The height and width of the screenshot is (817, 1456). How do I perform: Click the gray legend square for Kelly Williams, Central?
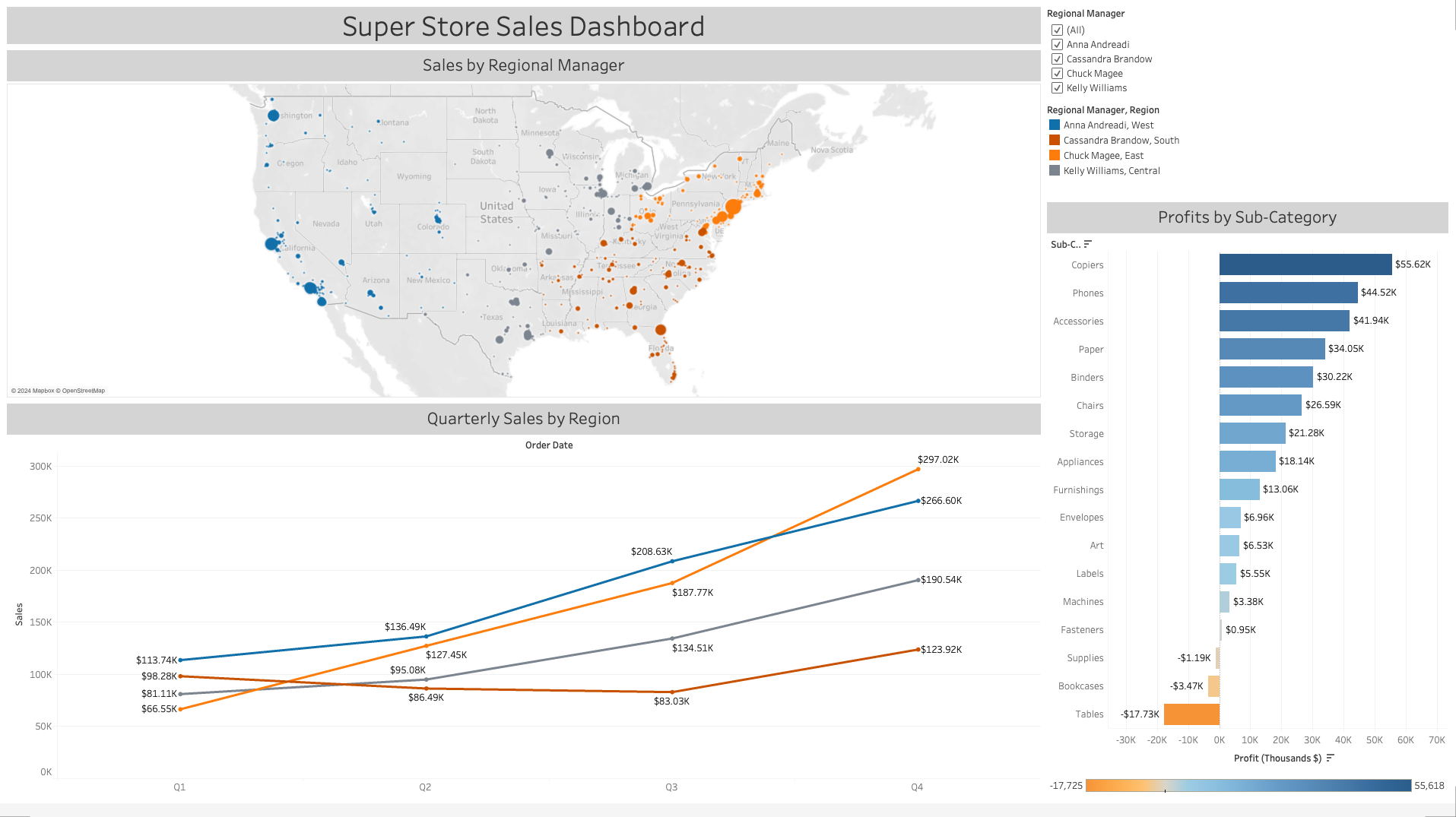click(x=1055, y=170)
